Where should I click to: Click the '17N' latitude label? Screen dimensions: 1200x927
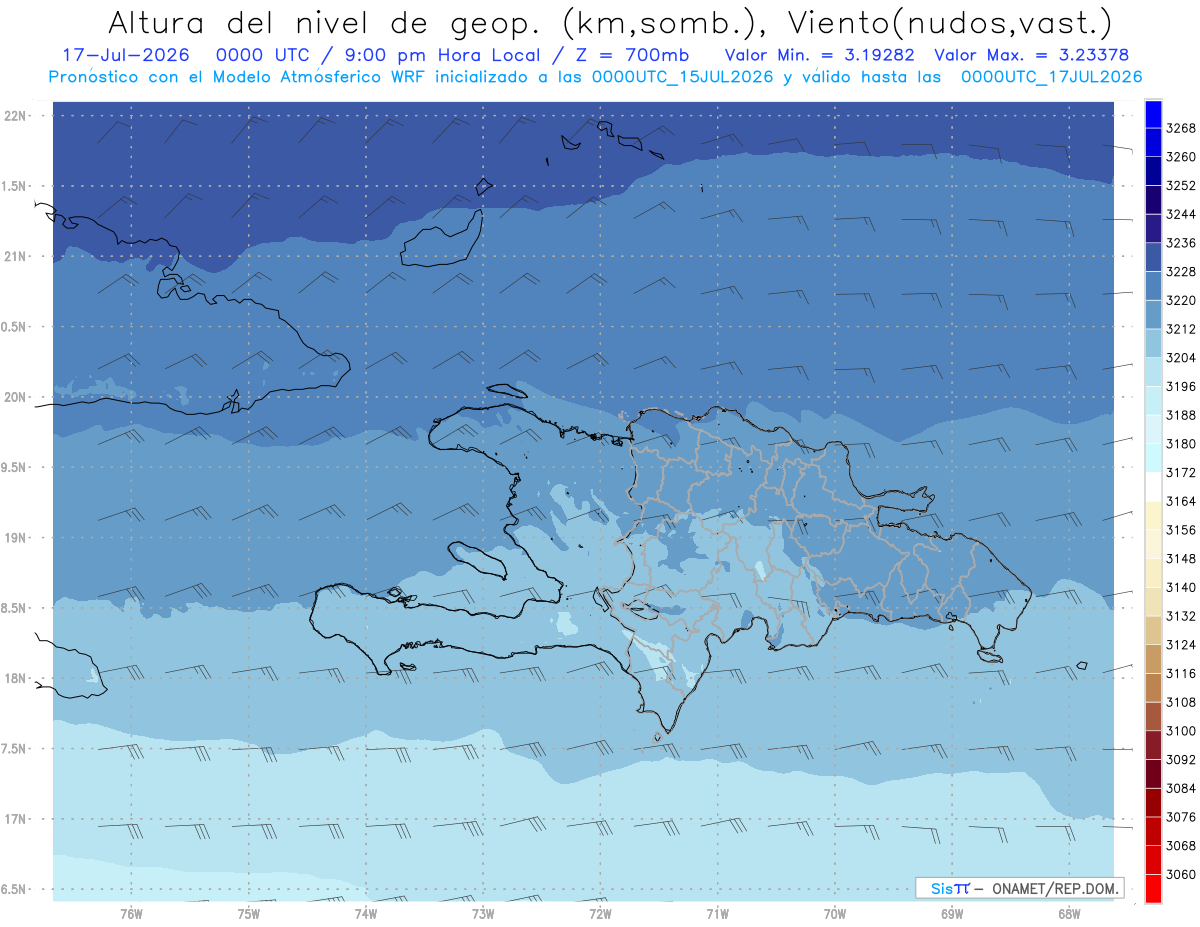(16, 819)
